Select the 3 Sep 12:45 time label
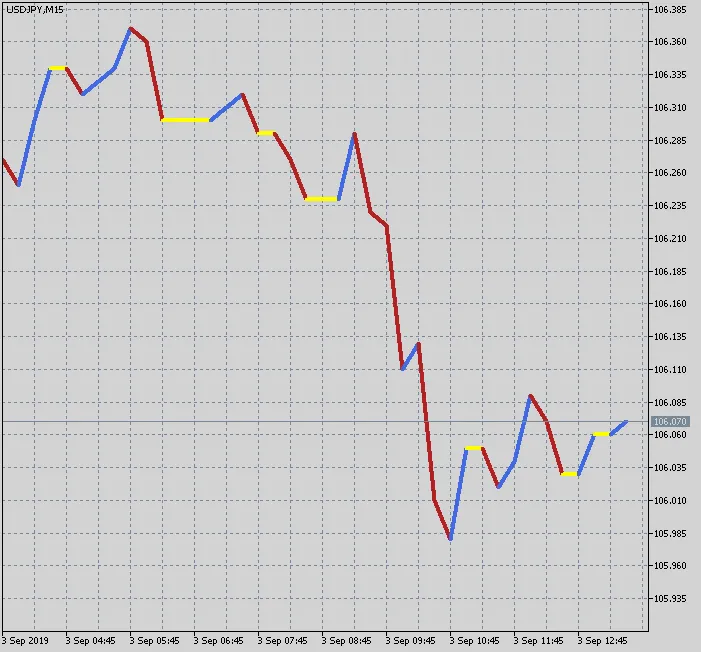This screenshot has width=701, height=652. tap(602, 640)
